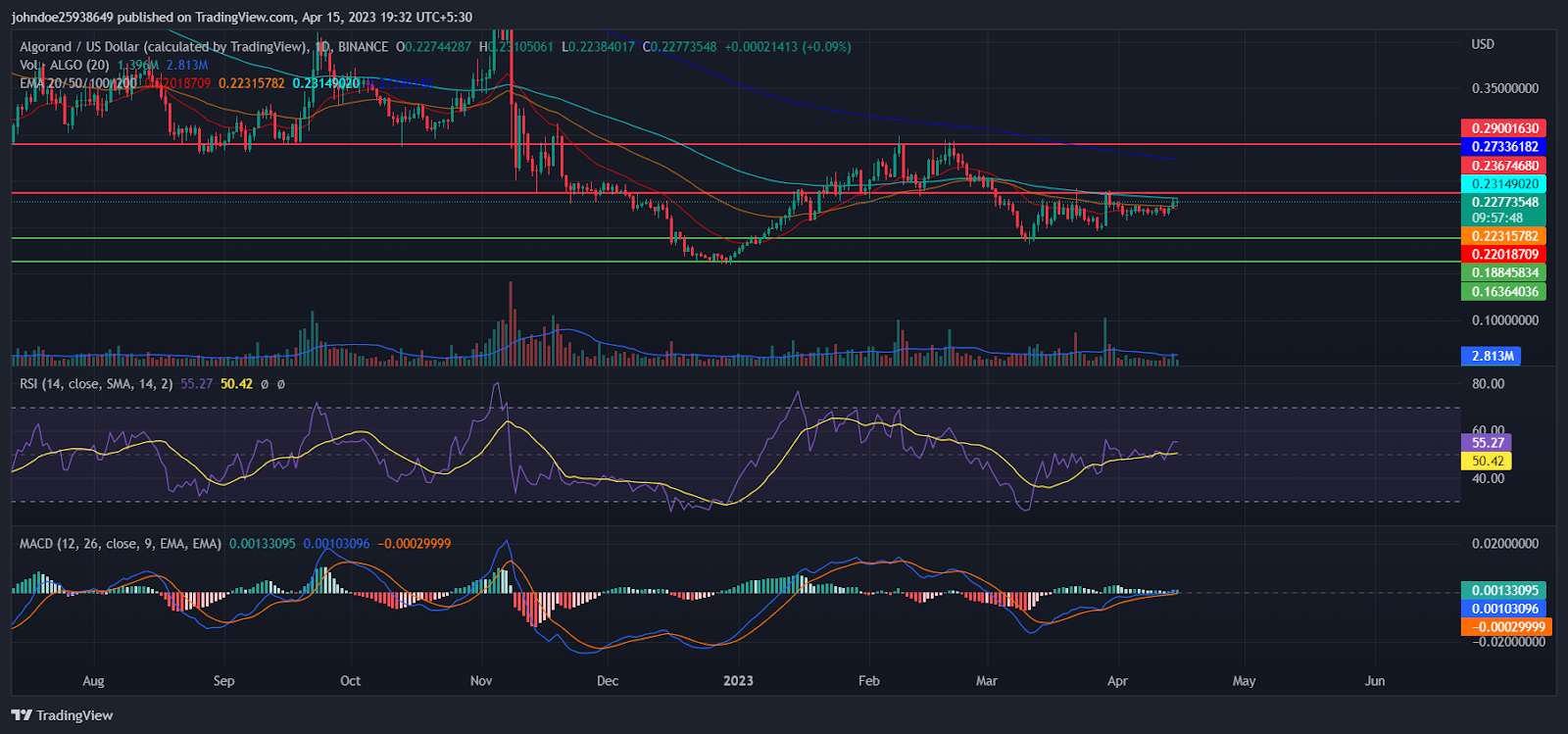Image resolution: width=1568 pixels, height=734 pixels.
Task: Click the green 0.18845834 support label
Action: click(1504, 273)
